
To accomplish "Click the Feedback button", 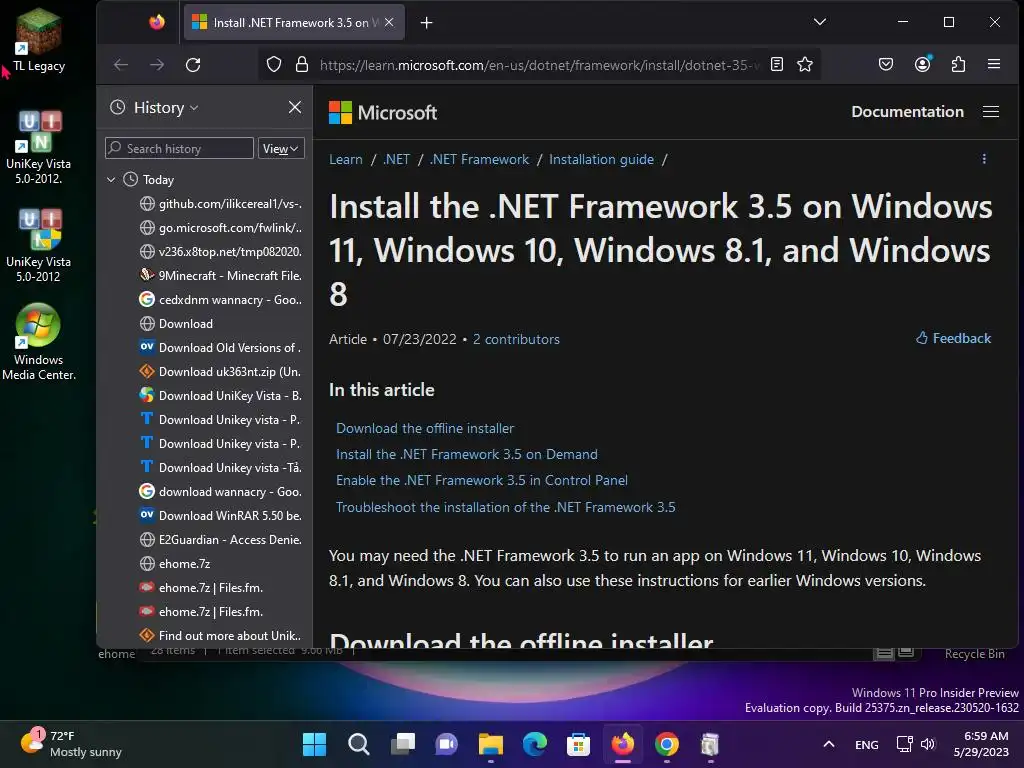I will tap(953, 338).
